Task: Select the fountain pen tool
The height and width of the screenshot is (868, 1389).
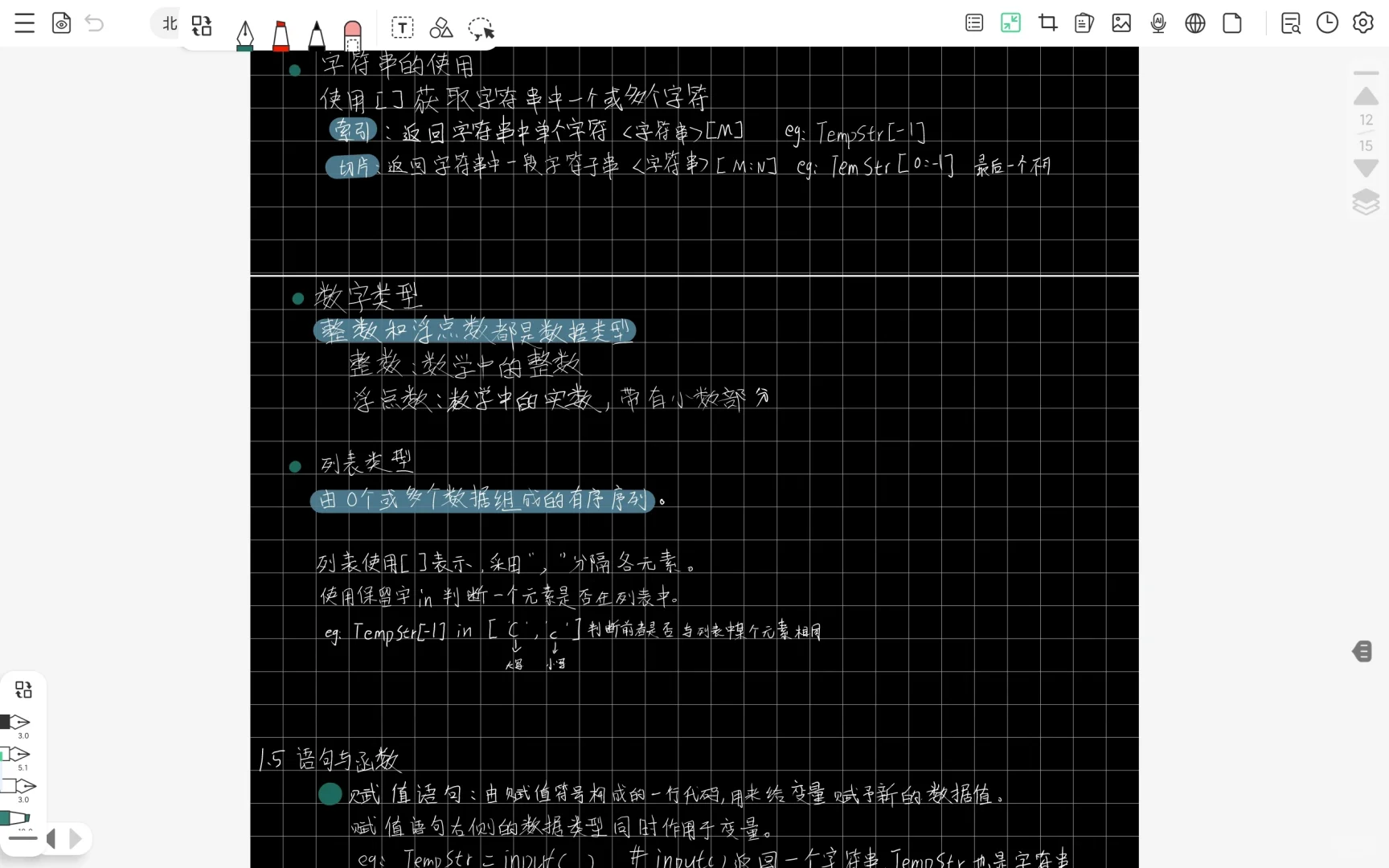Action: click(245, 32)
